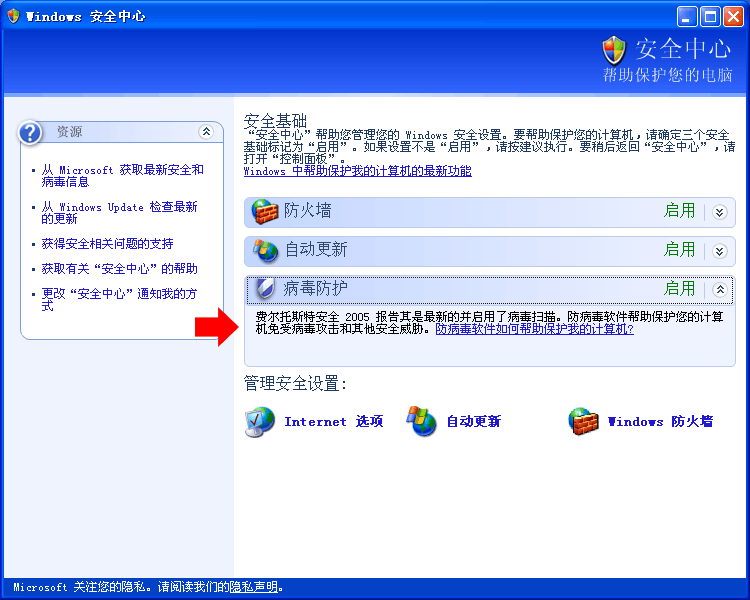Click the 安全中心 shield logo in banner
Image resolution: width=750 pixels, height=600 pixels.
614,50
